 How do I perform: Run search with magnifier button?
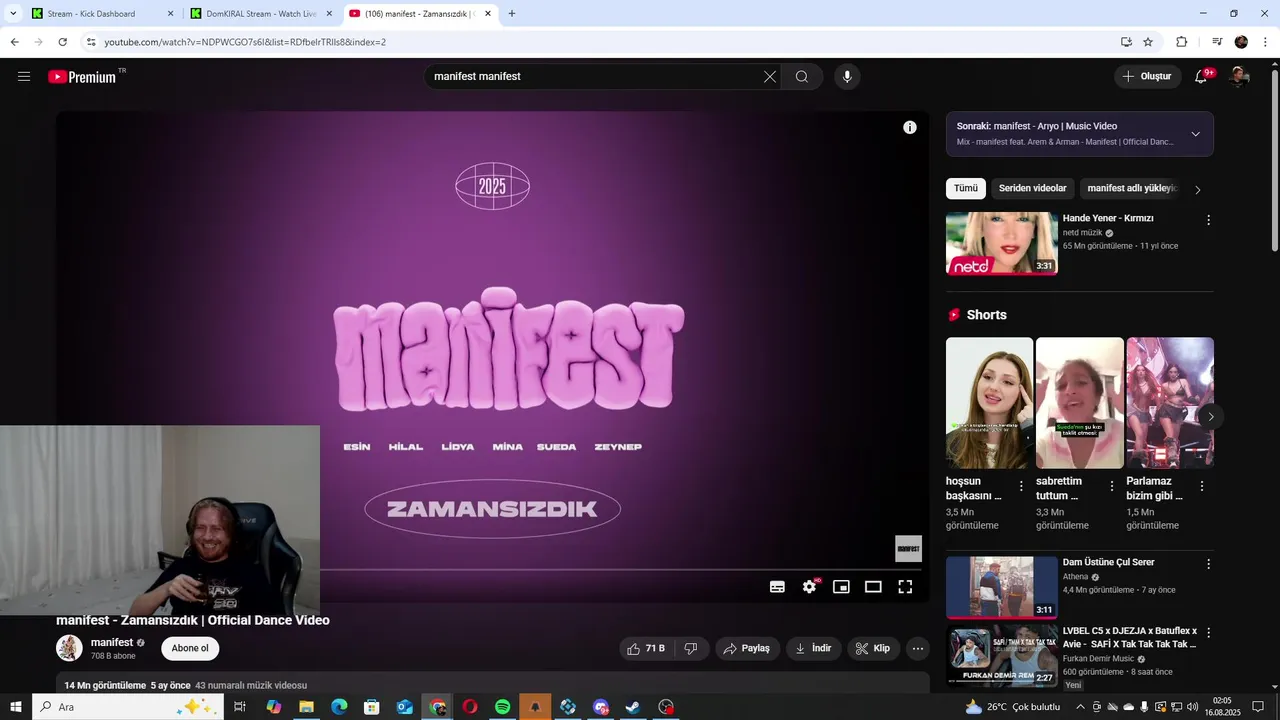click(x=802, y=76)
